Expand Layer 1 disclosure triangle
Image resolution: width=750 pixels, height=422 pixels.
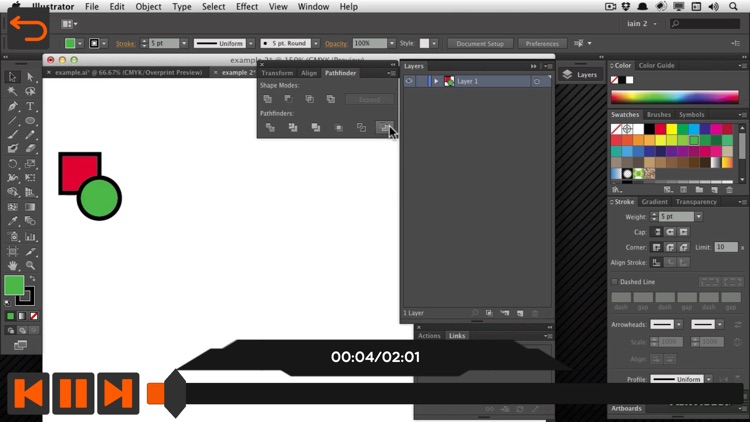436,81
